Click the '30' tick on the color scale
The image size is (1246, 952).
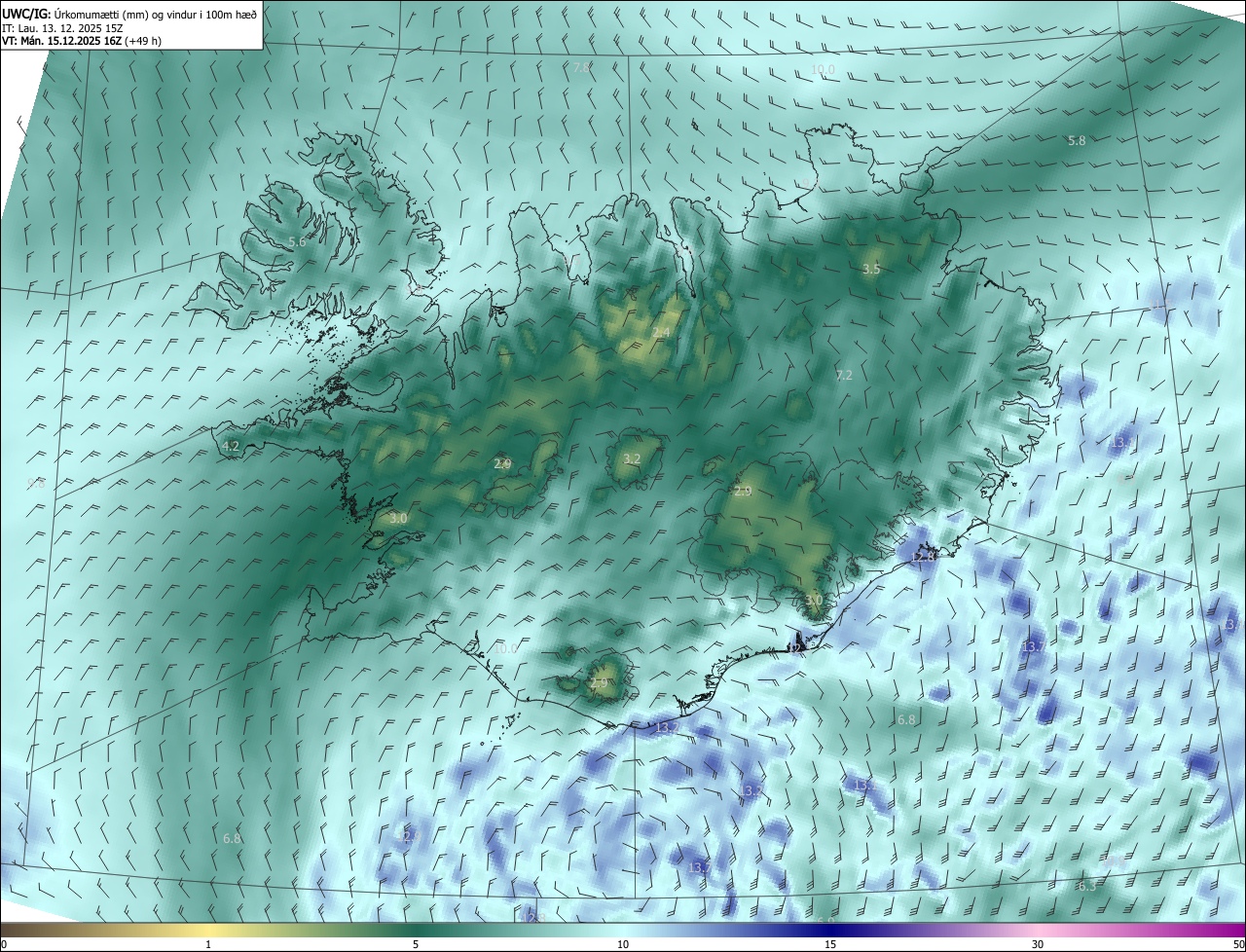[1038, 944]
